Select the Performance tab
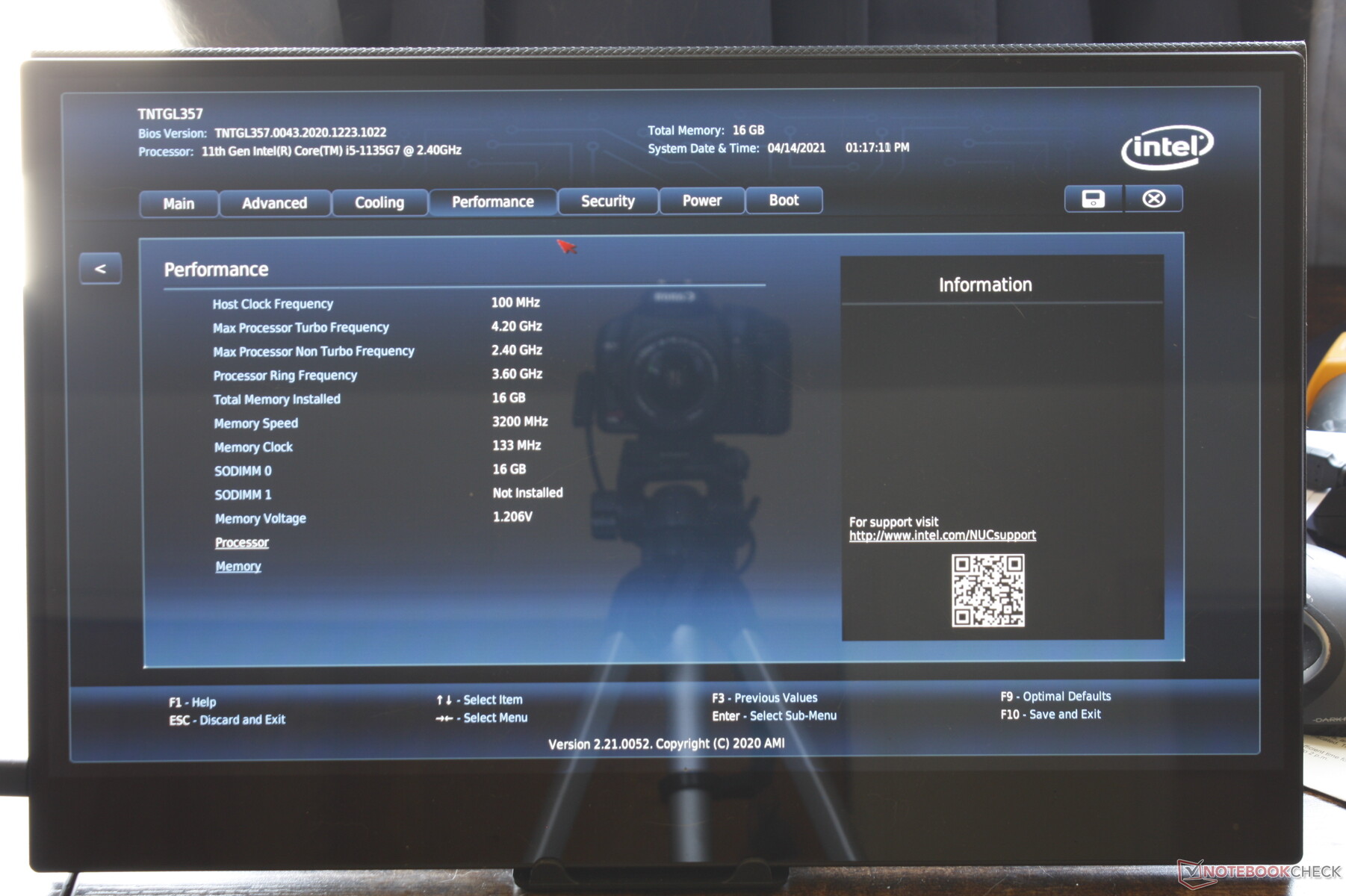Screen dimensions: 1346x896 (493, 202)
